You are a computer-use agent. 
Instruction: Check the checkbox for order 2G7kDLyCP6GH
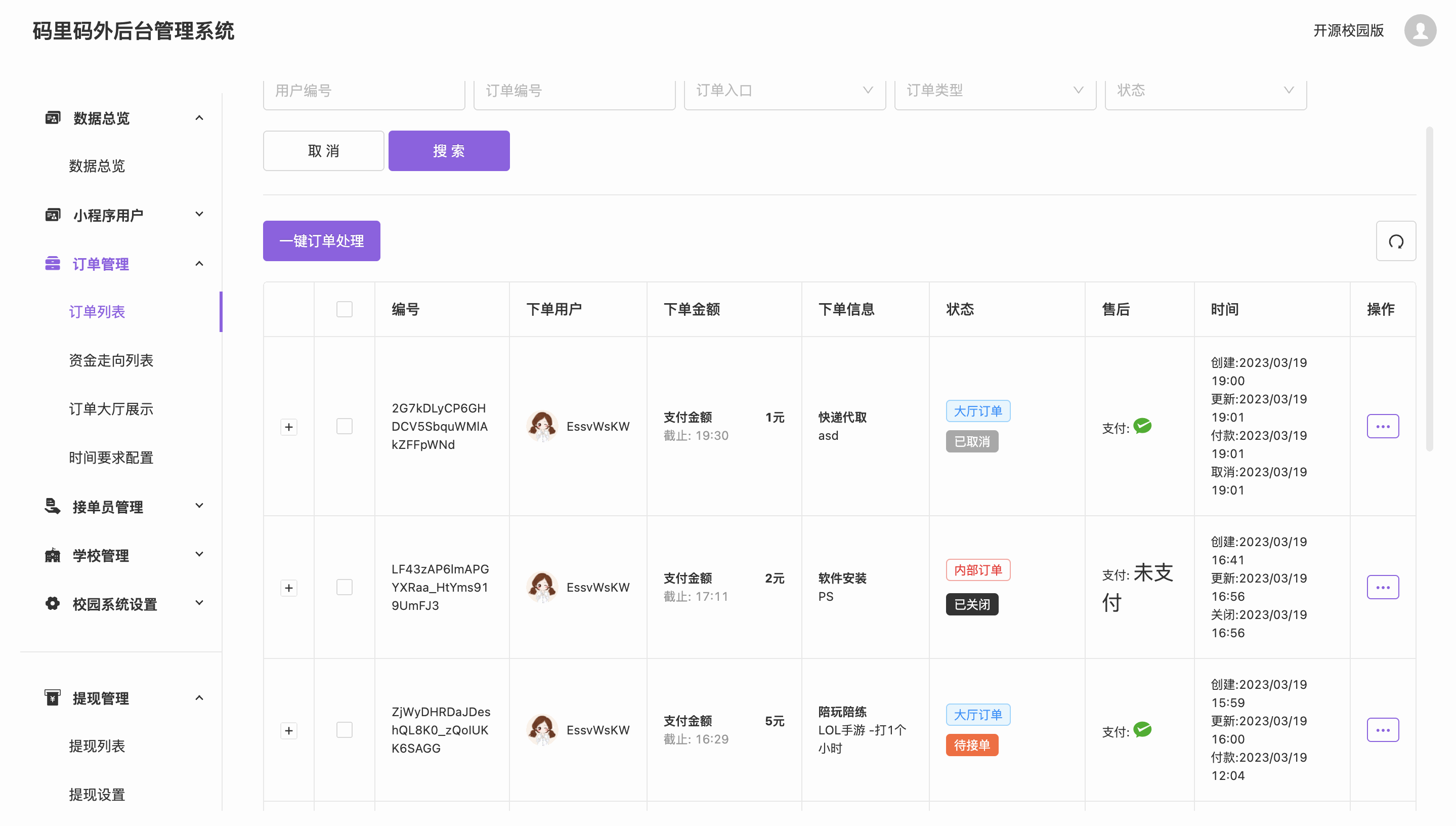344,426
